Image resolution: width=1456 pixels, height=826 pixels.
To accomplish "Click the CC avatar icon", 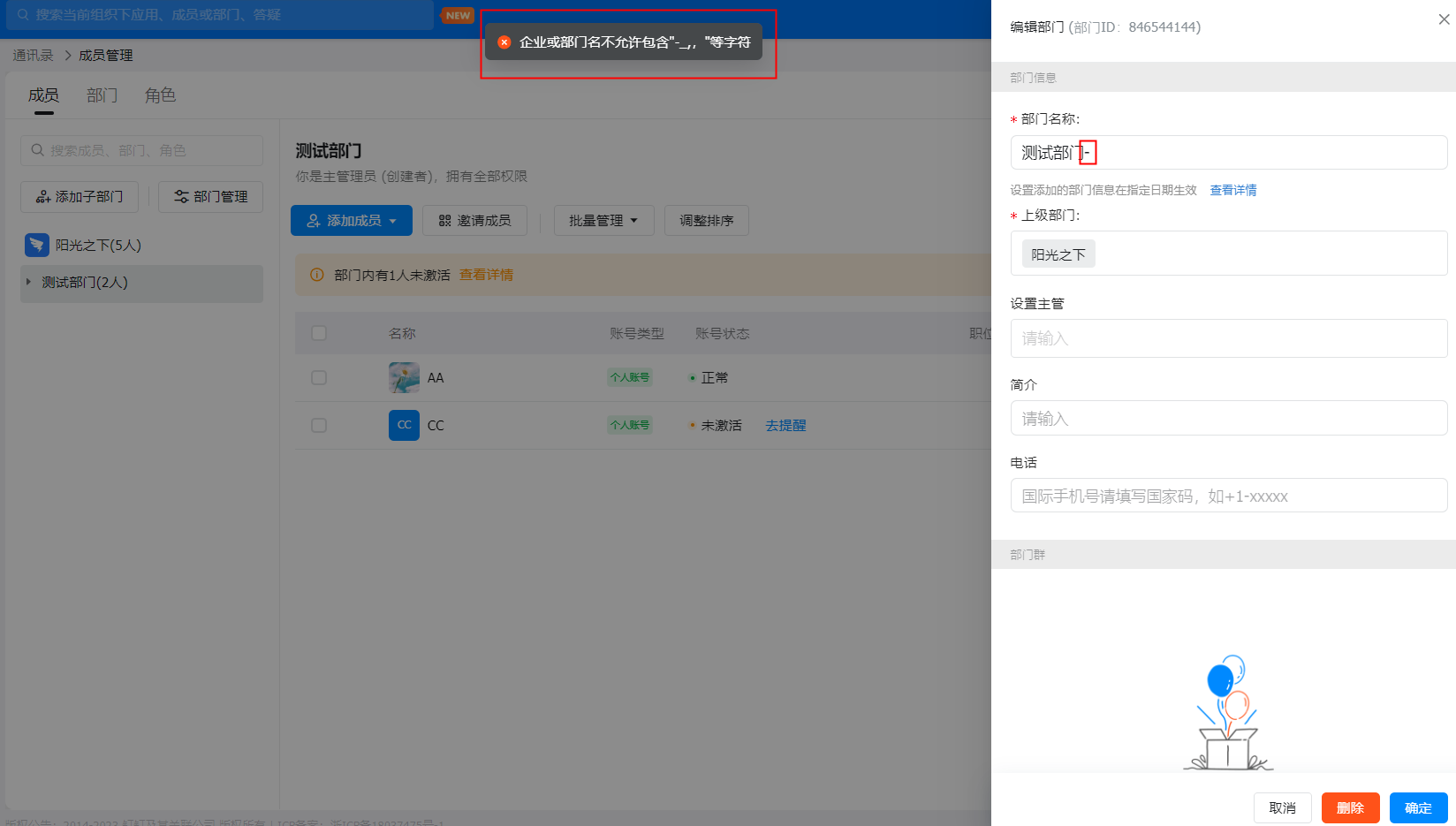I will (404, 425).
